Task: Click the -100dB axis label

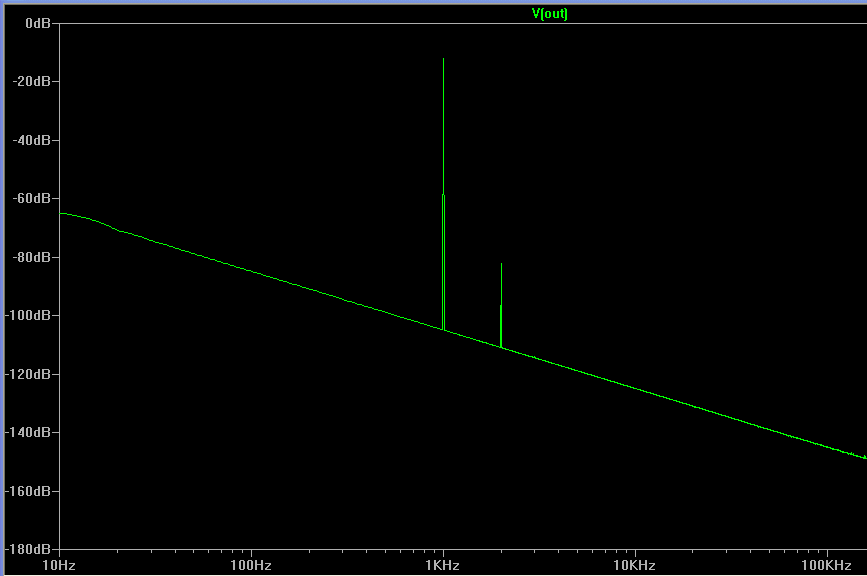Action: pyautogui.click(x=28, y=315)
